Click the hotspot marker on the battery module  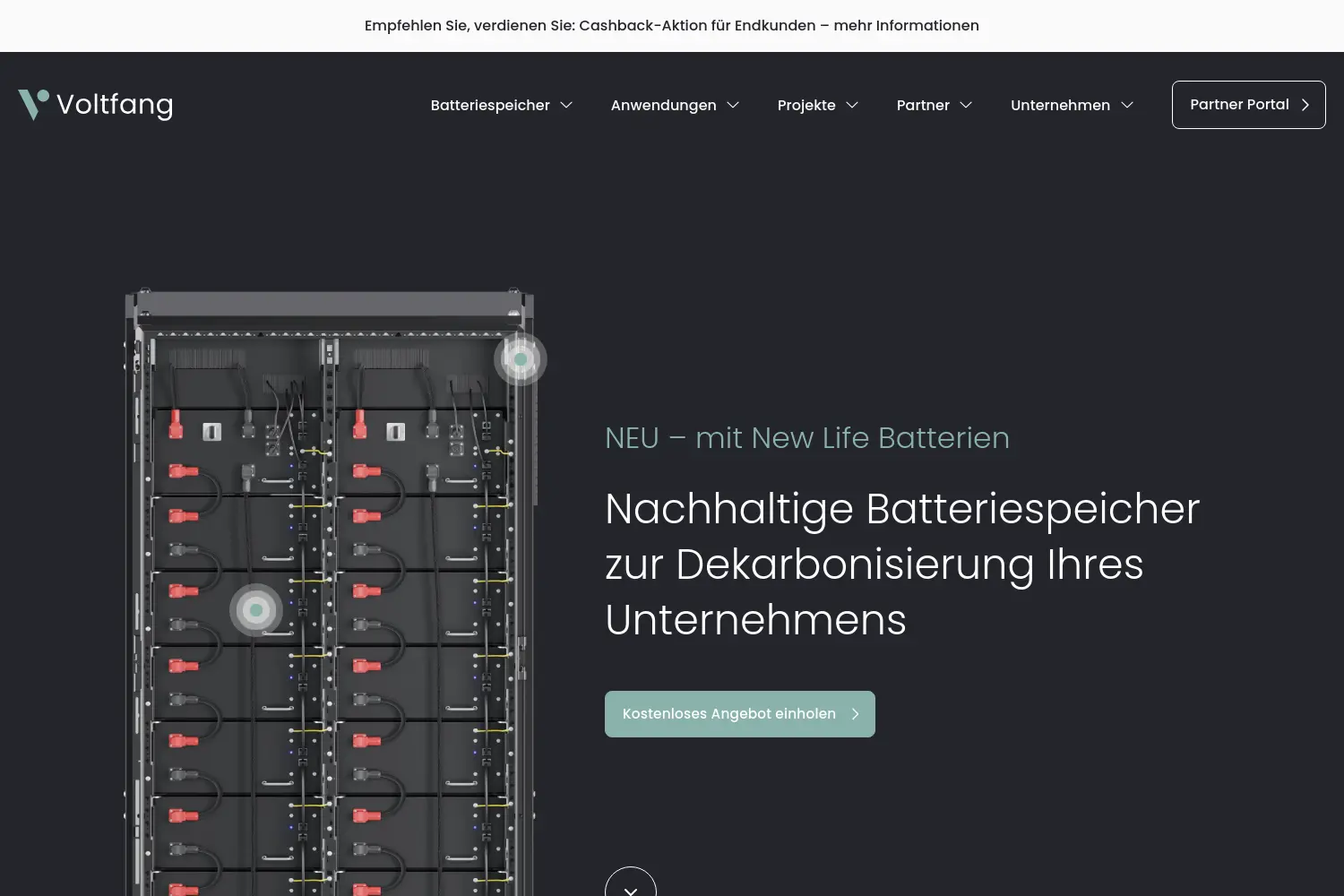tap(256, 610)
